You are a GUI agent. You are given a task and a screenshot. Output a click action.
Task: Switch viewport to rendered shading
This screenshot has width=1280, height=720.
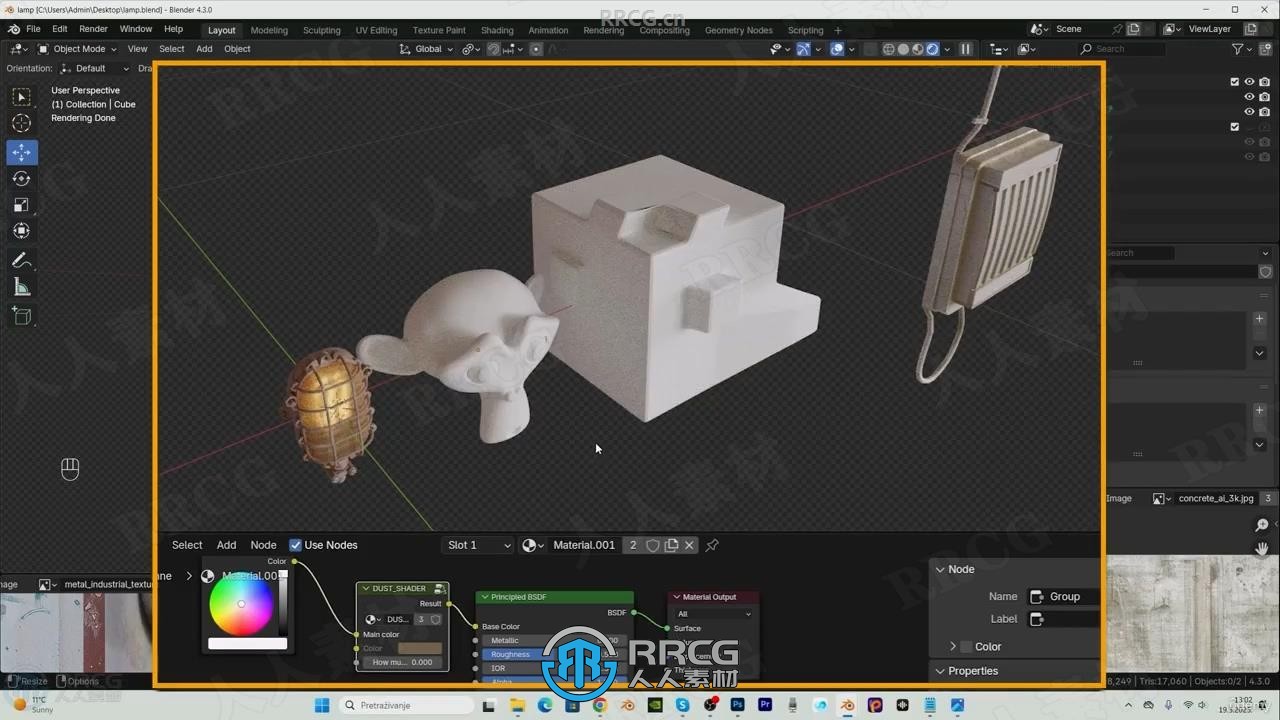coord(932,49)
